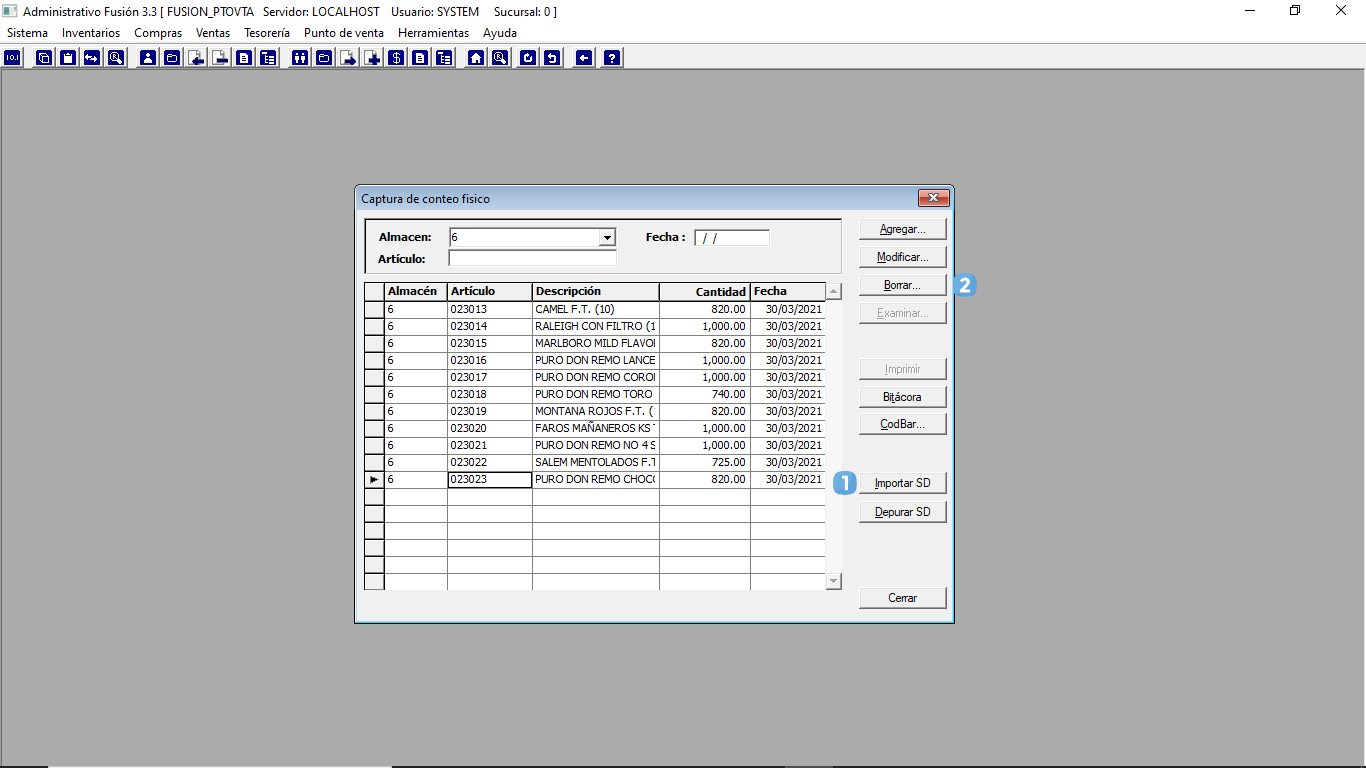Viewport: 1366px width, 768px height.
Task: Click the Importar SD button
Action: click(x=903, y=483)
